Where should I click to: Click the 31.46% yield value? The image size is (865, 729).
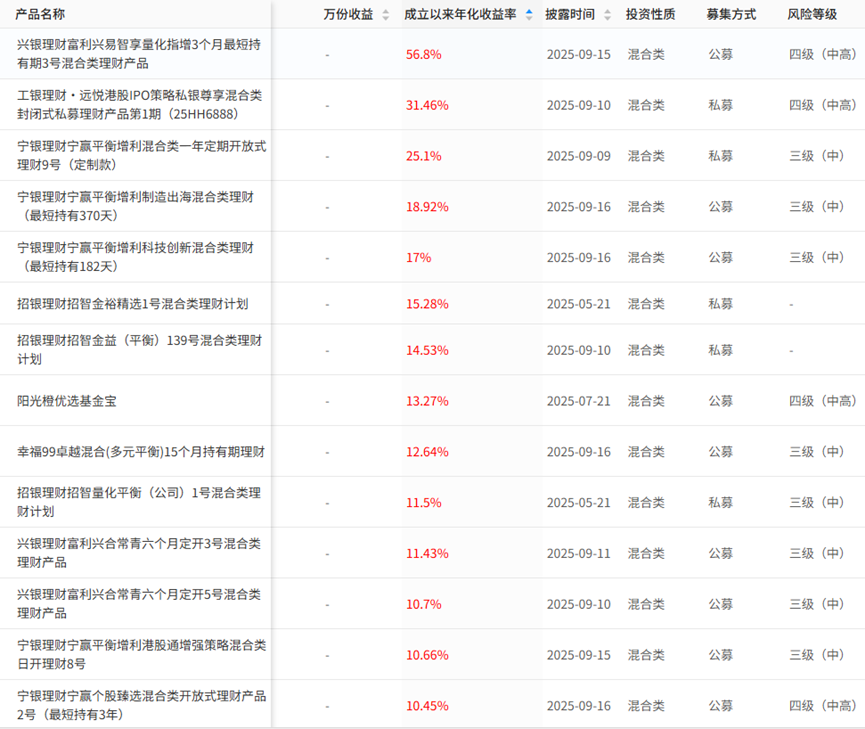tap(427, 105)
